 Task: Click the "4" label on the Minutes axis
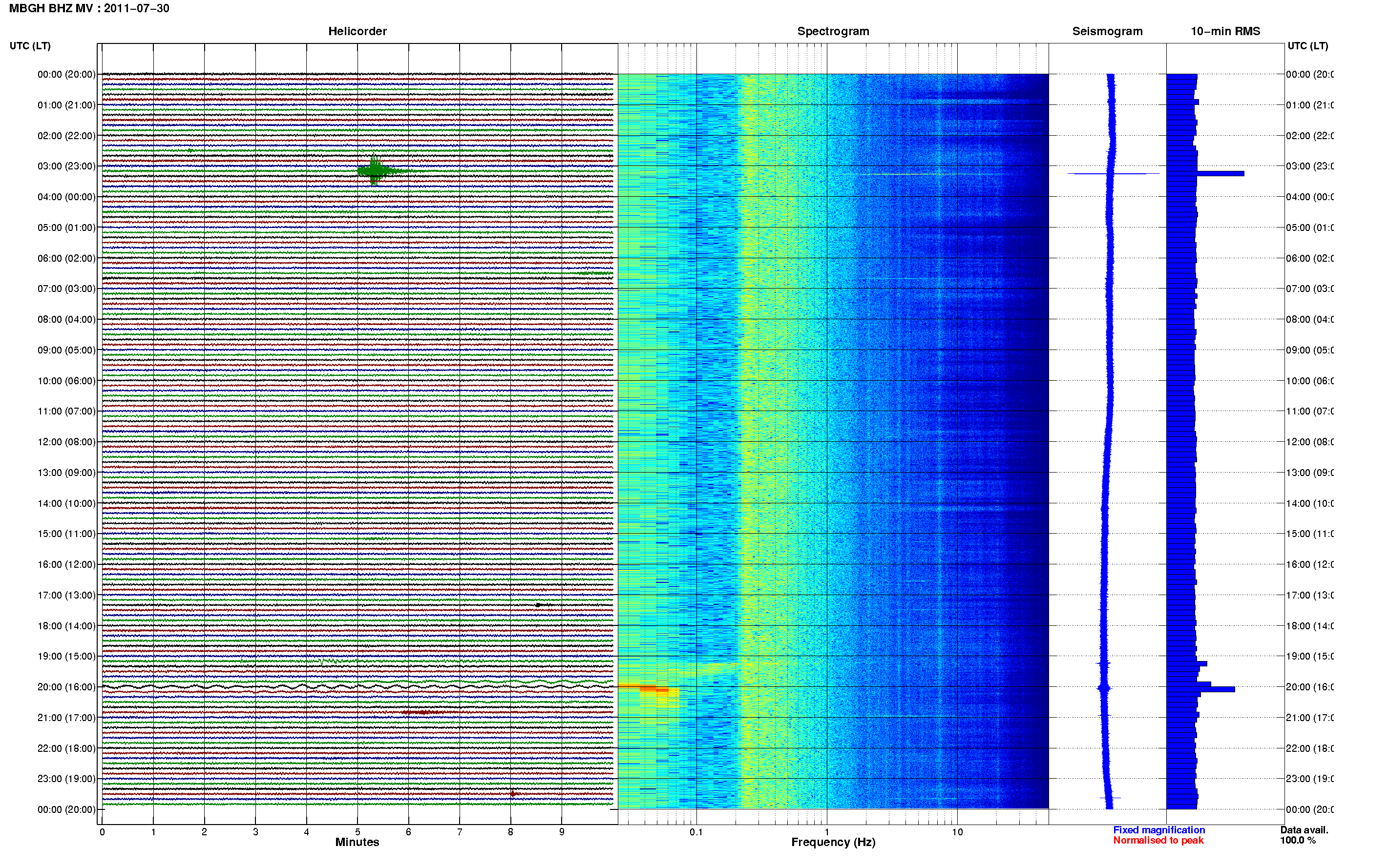[307, 832]
